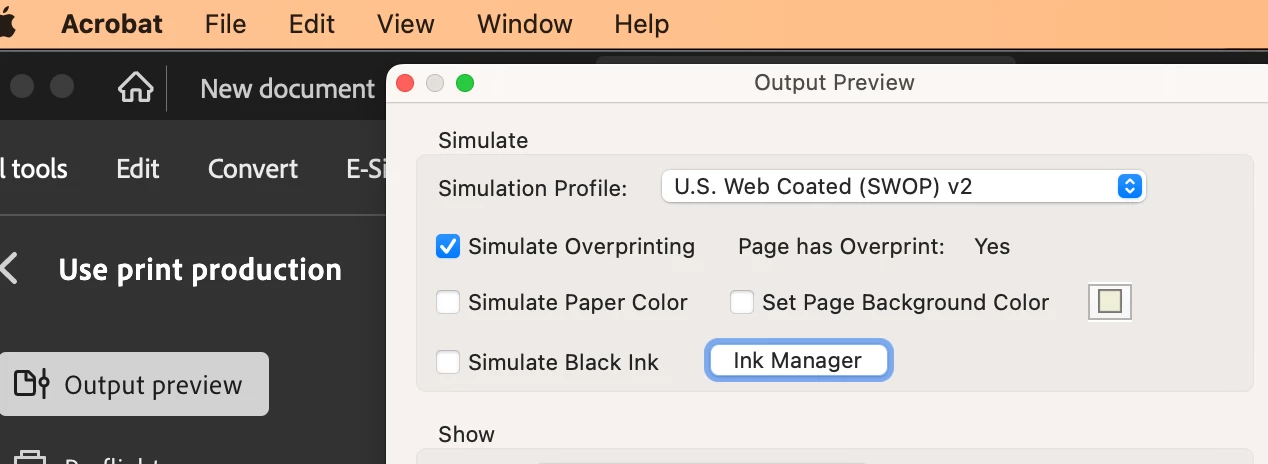The image size is (1268, 464).
Task: Select the Output preview tool
Action: point(134,384)
